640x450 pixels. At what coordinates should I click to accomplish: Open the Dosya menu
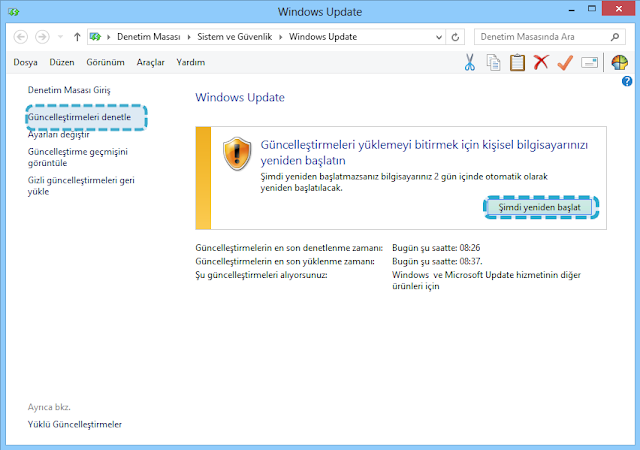tap(25, 62)
